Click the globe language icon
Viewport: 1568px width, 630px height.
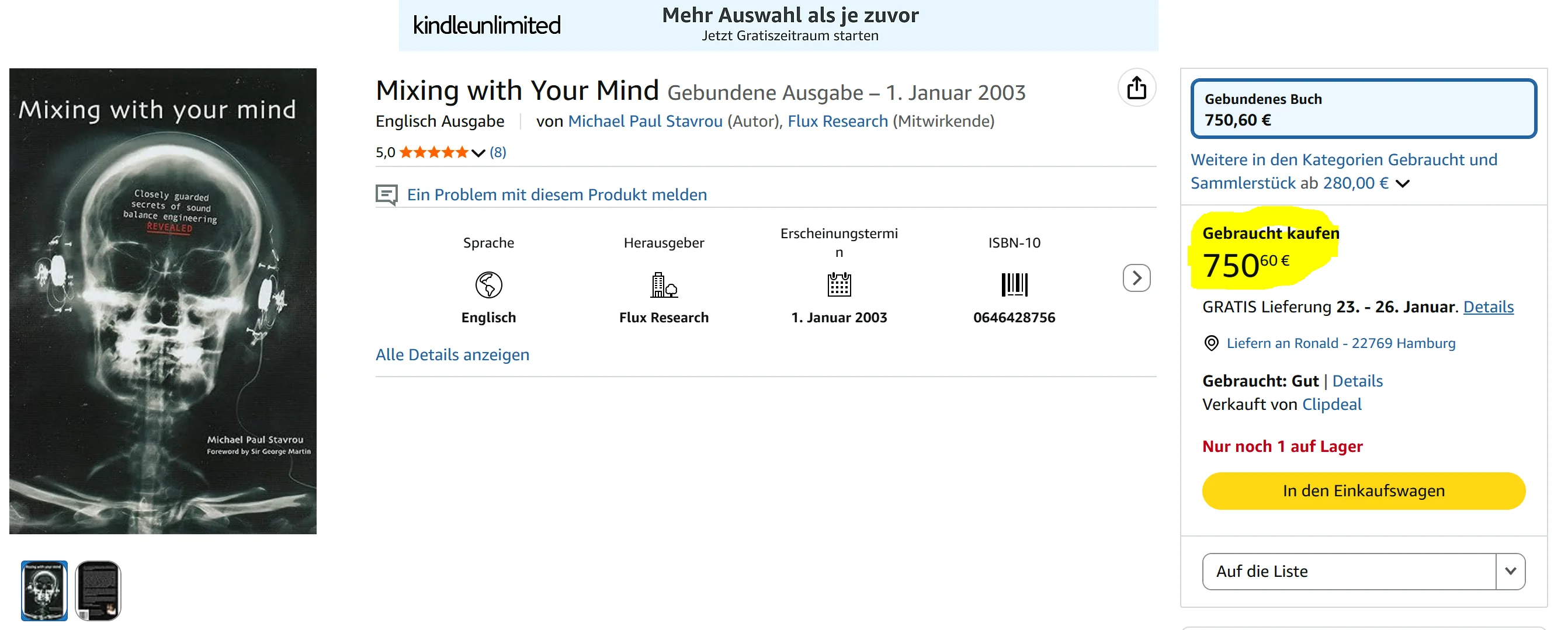point(488,284)
